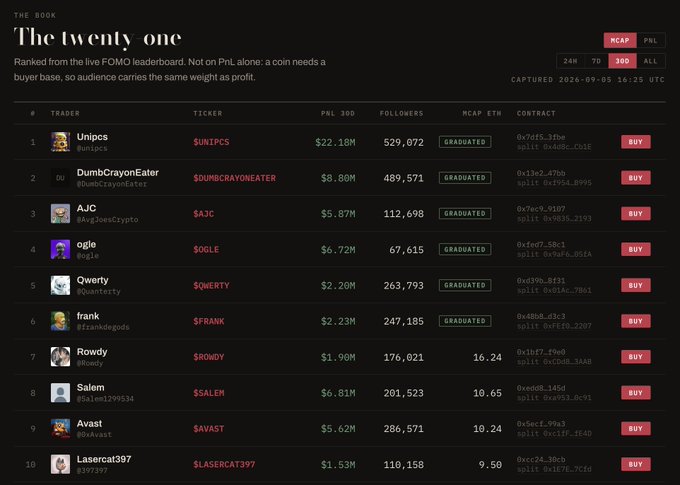
Task: Open AJC avatar image
Action: pos(60,214)
